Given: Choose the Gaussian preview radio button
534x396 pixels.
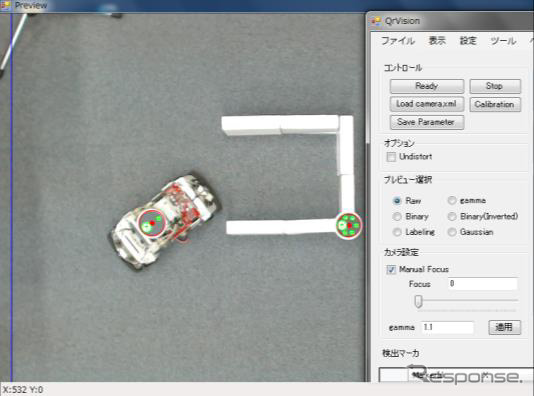Looking at the screenshot, I should 452,232.
